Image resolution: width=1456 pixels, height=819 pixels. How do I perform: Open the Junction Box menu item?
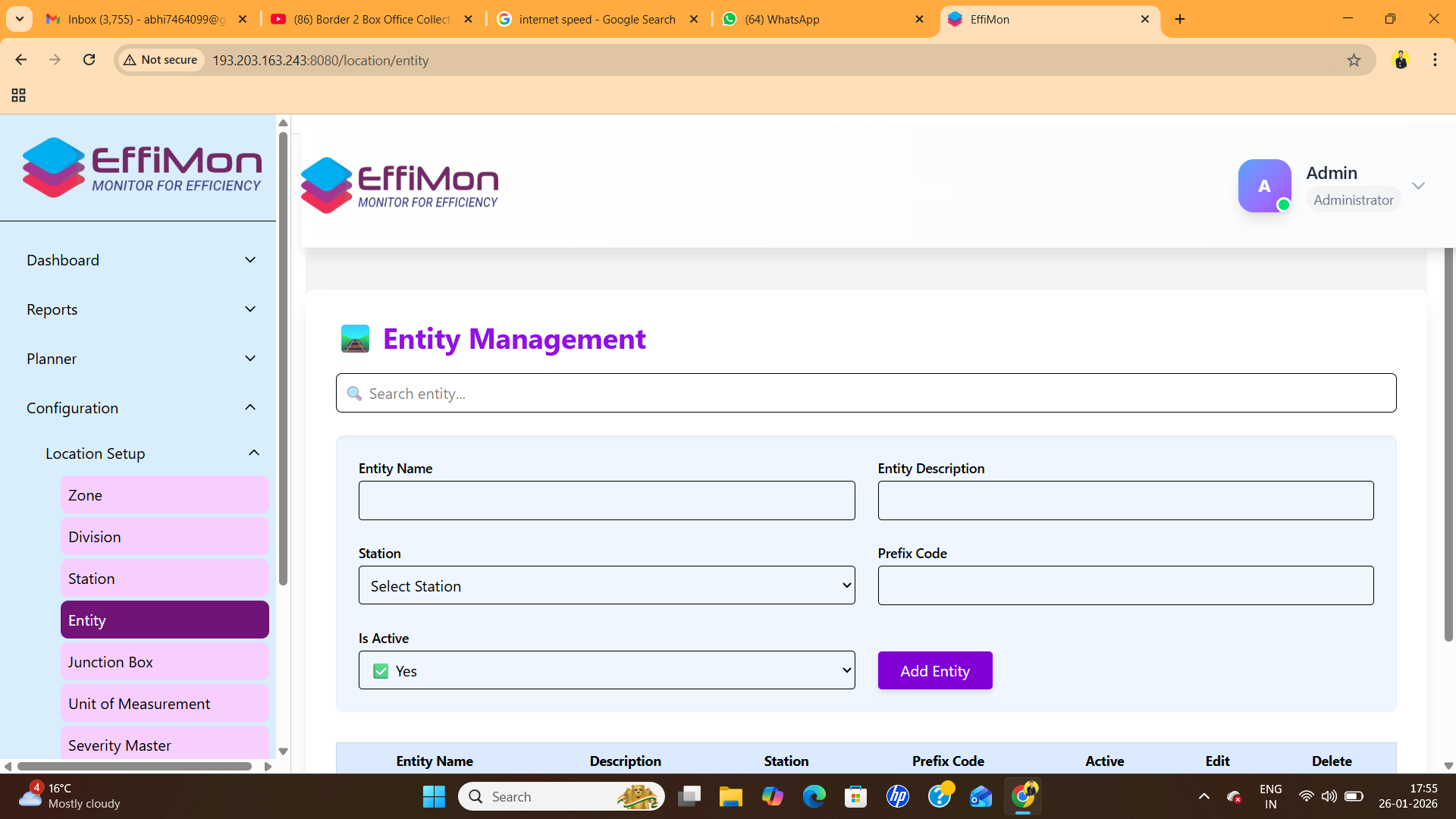(x=165, y=662)
